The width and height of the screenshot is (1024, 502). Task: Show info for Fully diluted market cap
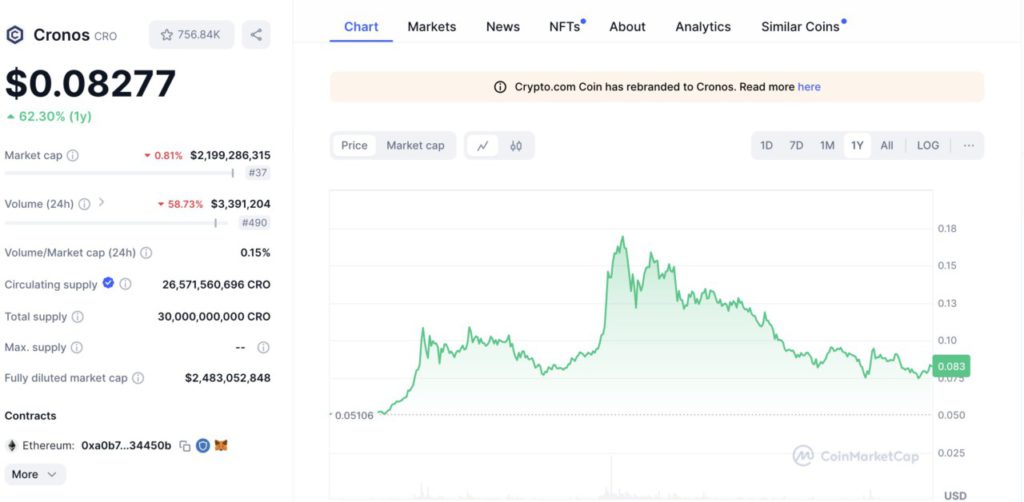click(138, 378)
